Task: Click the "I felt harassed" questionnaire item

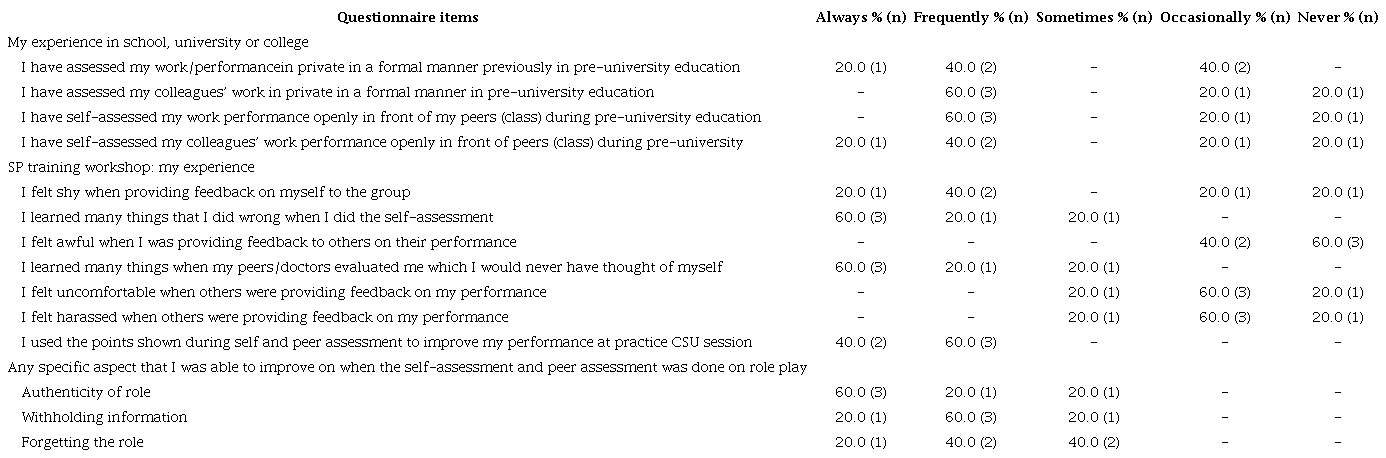Action: coord(265,317)
